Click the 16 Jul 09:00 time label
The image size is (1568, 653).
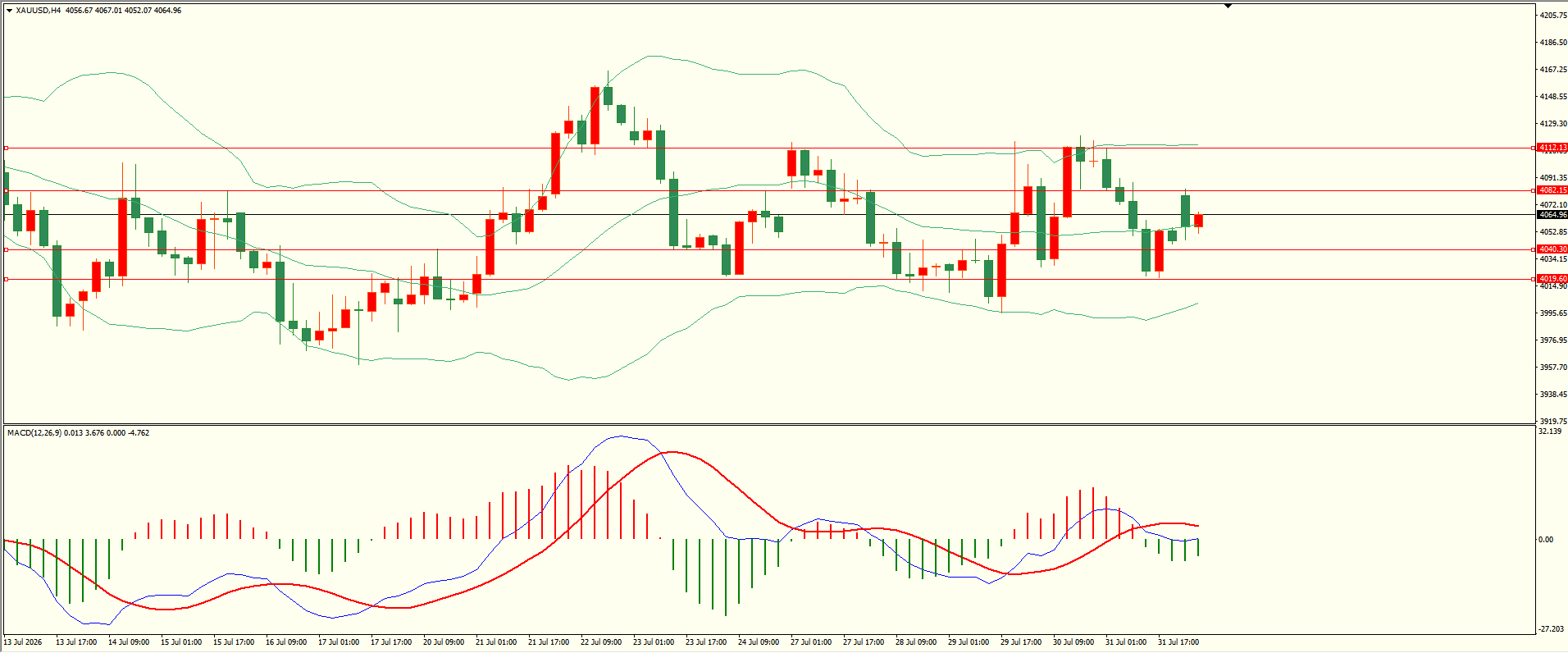click(286, 642)
